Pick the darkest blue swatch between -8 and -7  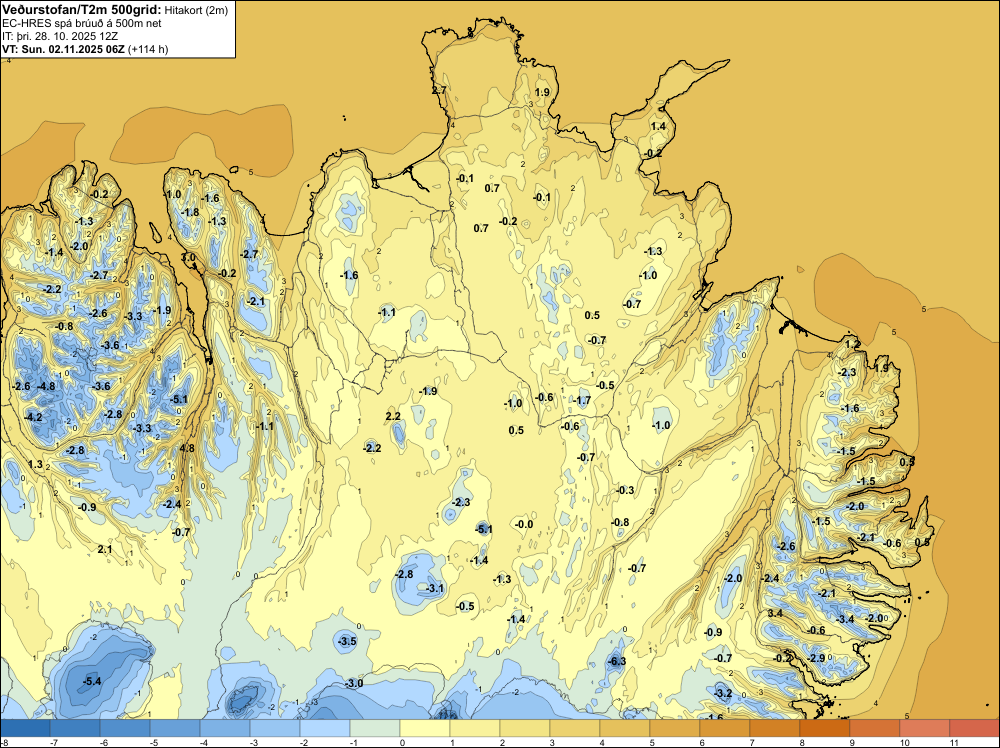pyautogui.click(x=25, y=728)
